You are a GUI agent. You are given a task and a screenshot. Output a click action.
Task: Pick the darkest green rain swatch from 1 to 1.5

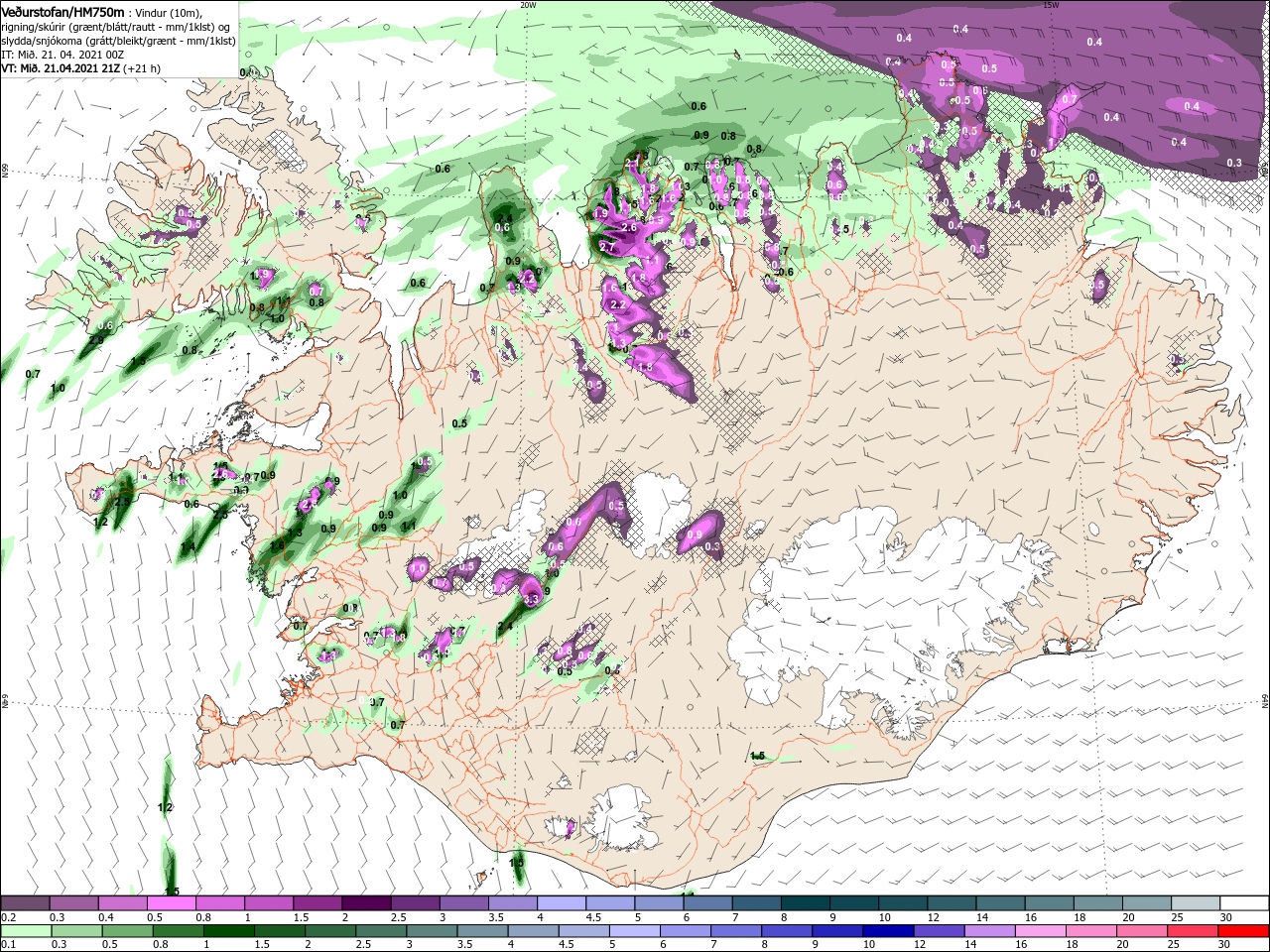(x=229, y=931)
